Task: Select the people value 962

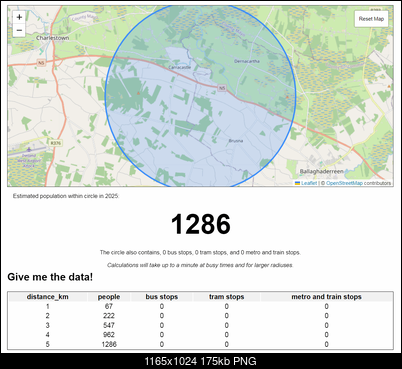Action: 109,335
